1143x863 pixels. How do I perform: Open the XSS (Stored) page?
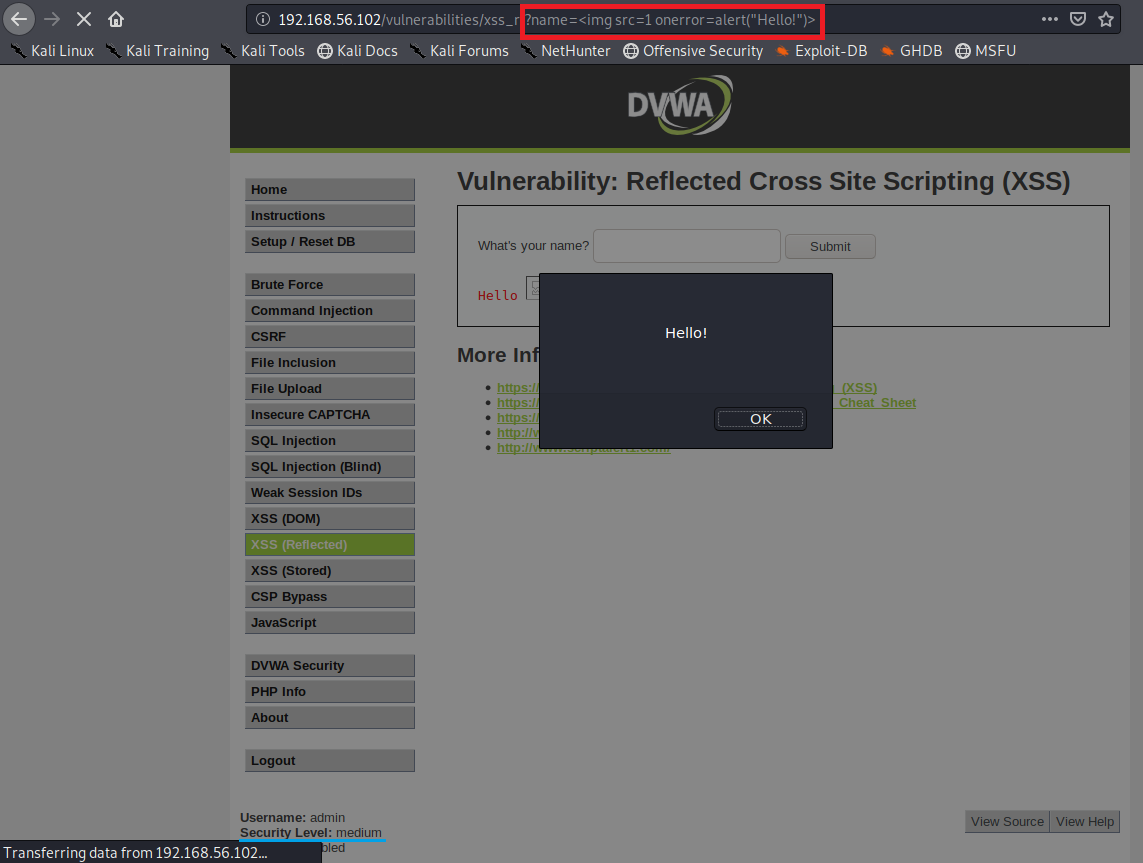click(329, 571)
